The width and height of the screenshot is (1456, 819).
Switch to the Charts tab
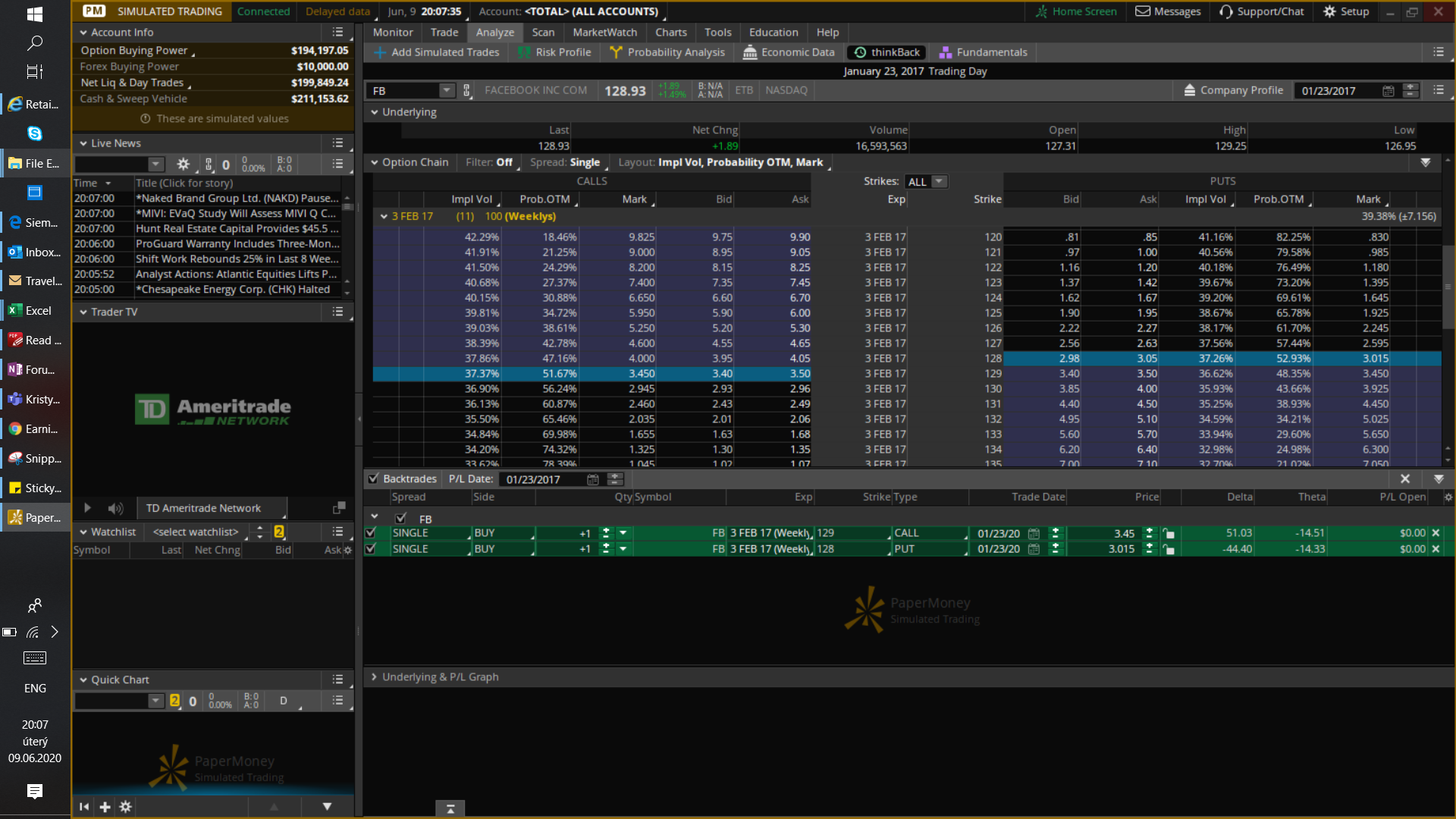(x=670, y=33)
